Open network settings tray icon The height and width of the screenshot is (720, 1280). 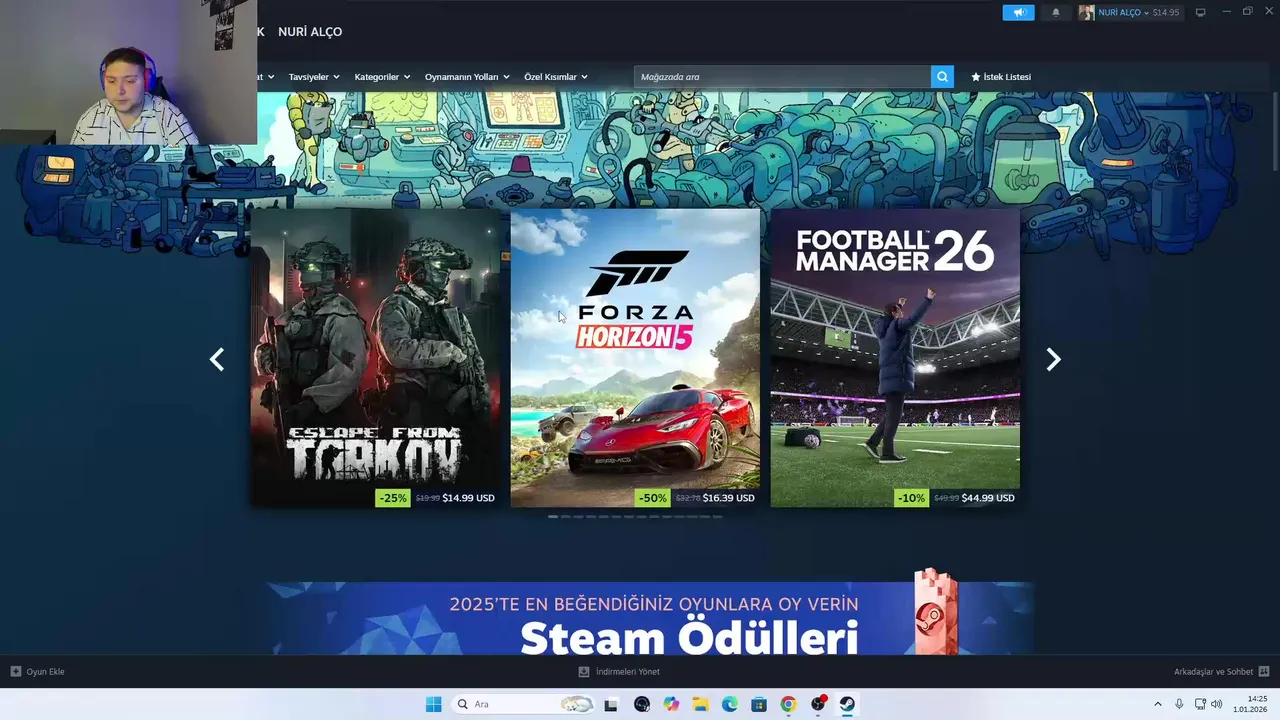[1200, 704]
